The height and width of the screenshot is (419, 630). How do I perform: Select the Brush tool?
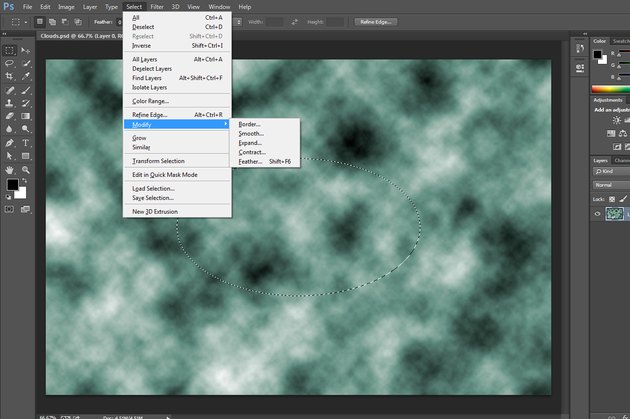coord(25,90)
